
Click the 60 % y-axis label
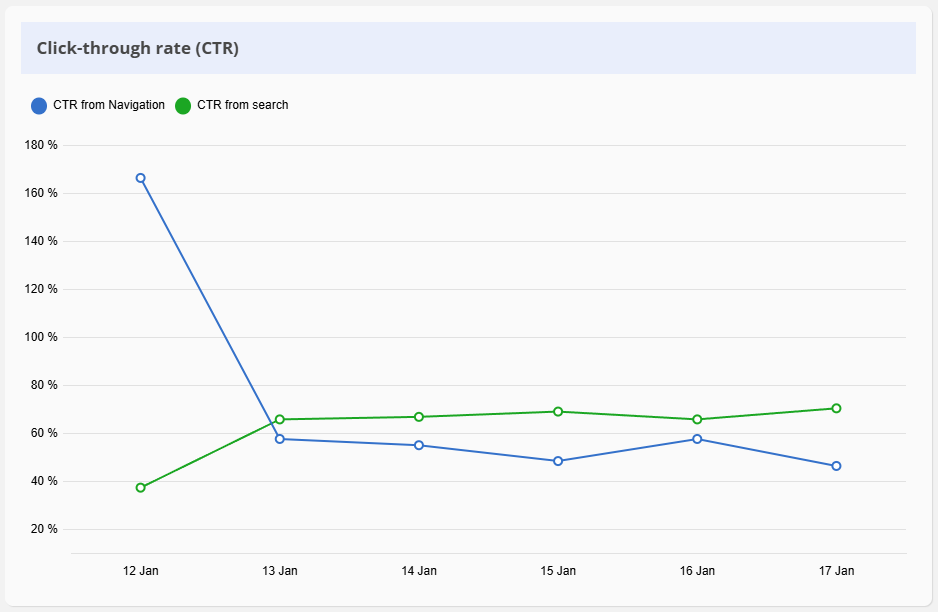tap(44, 433)
